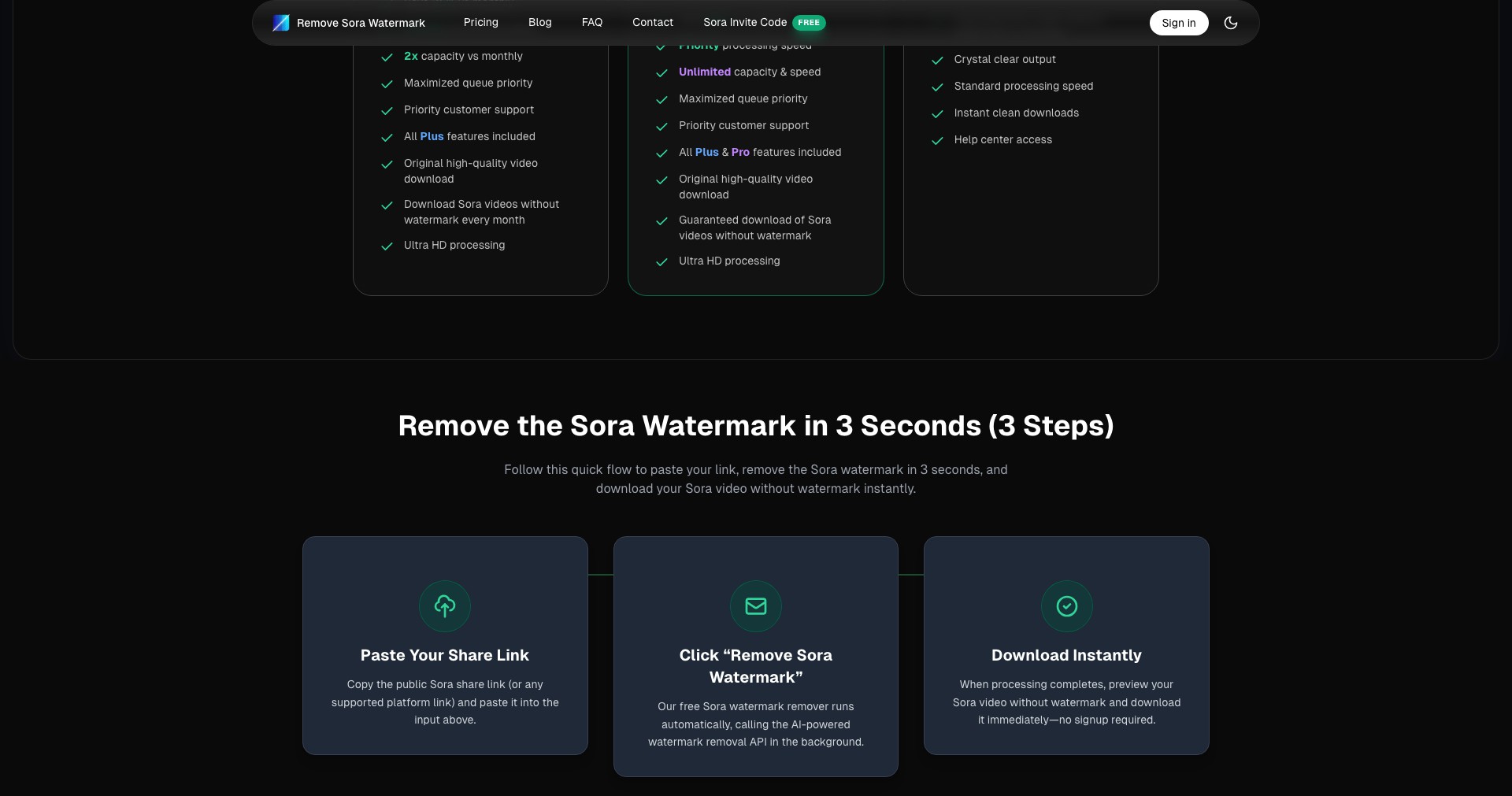
Task: Click checkmark beside "Standard processing speed"
Action: point(937,87)
